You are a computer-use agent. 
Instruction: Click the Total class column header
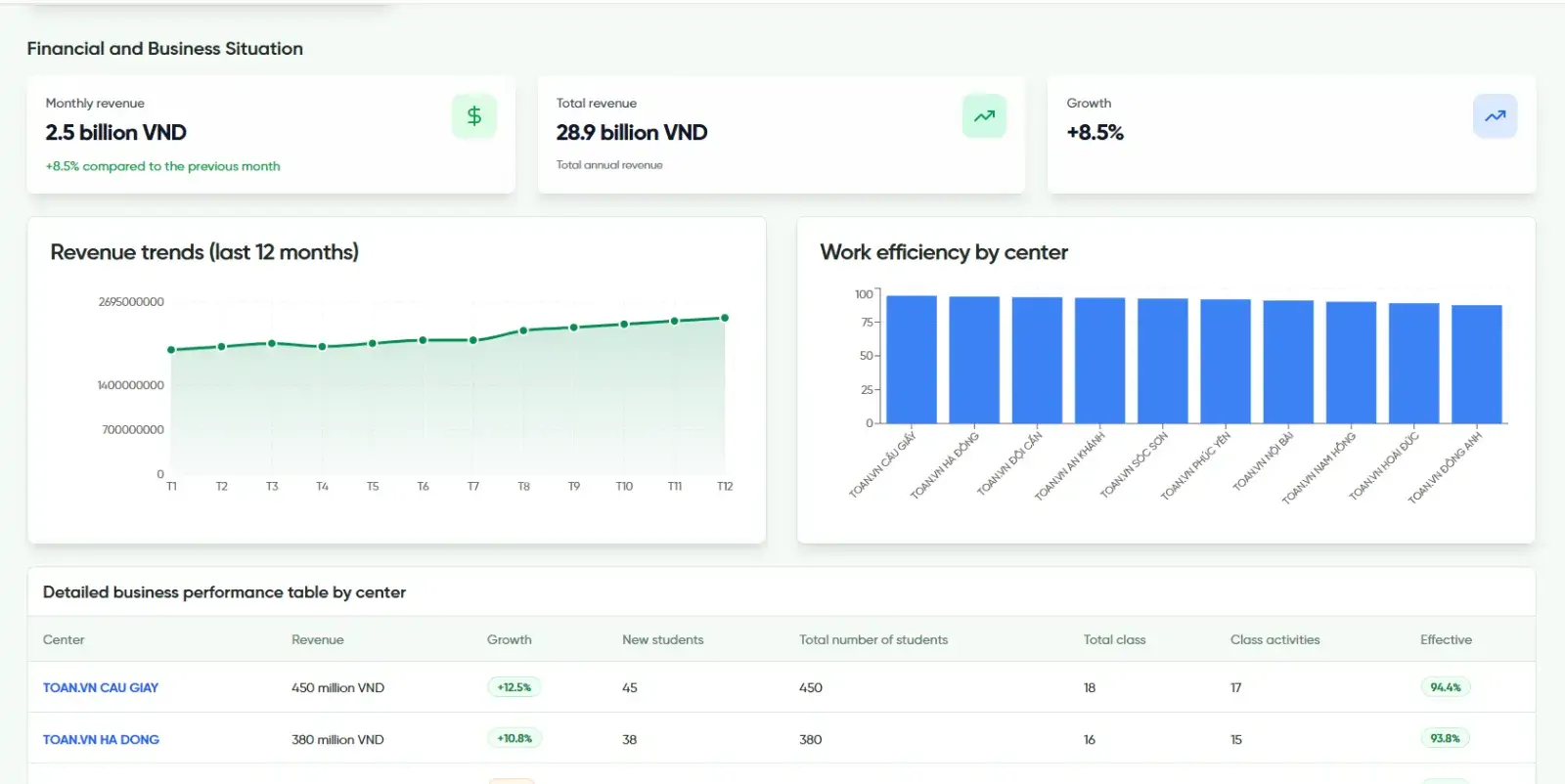click(x=1114, y=639)
